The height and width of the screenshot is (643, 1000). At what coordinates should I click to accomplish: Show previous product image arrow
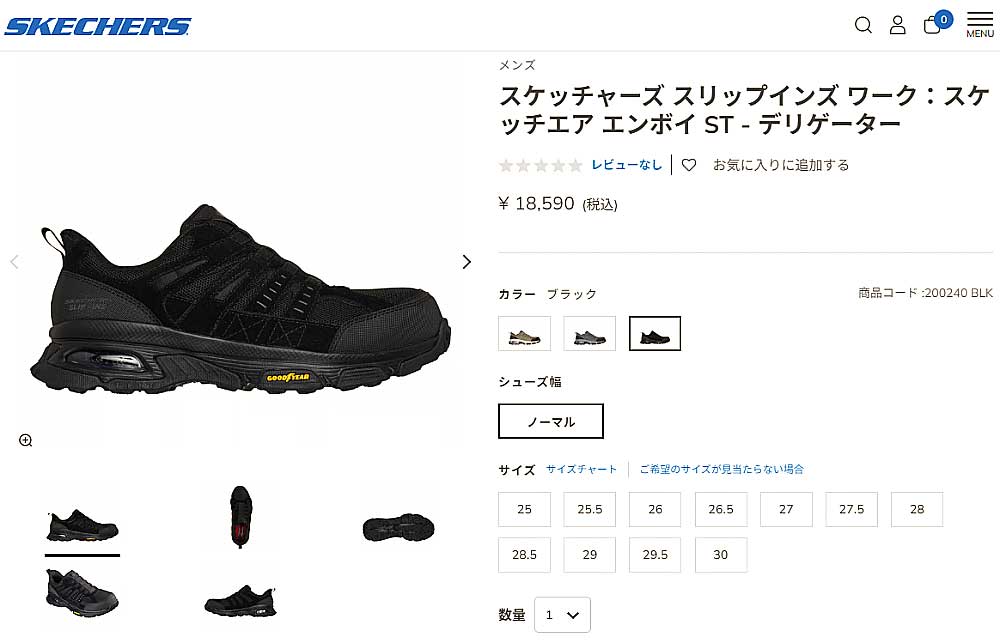15,262
